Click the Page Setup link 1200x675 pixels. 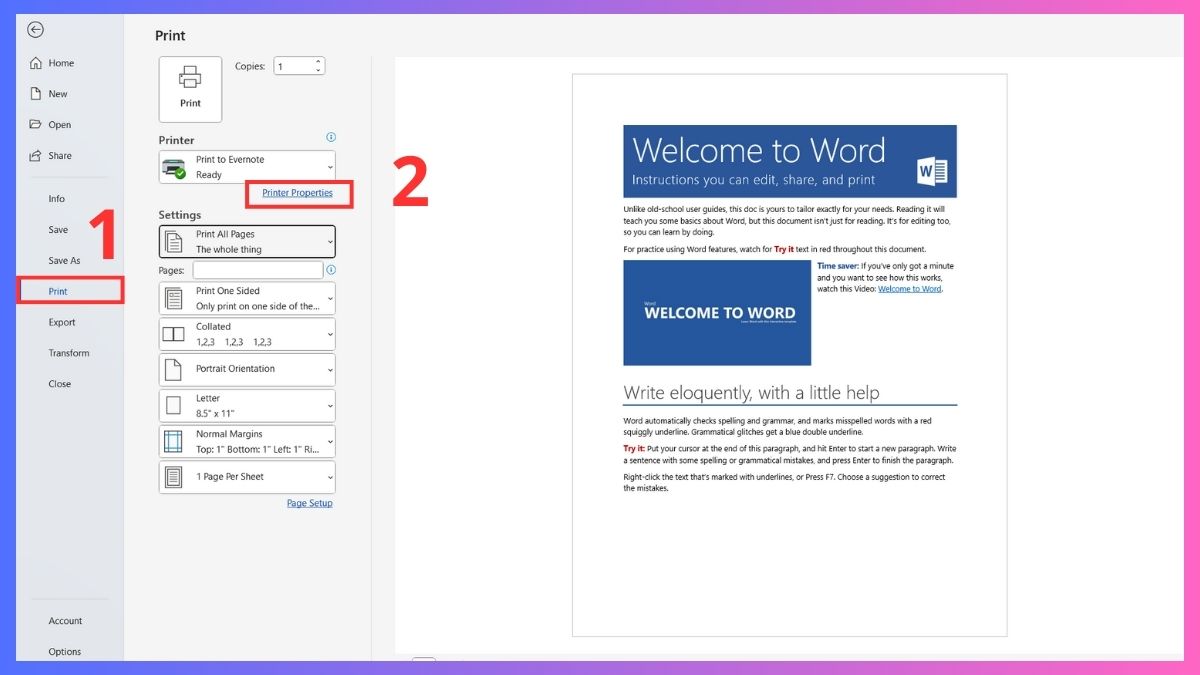click(x=310, y=503)
